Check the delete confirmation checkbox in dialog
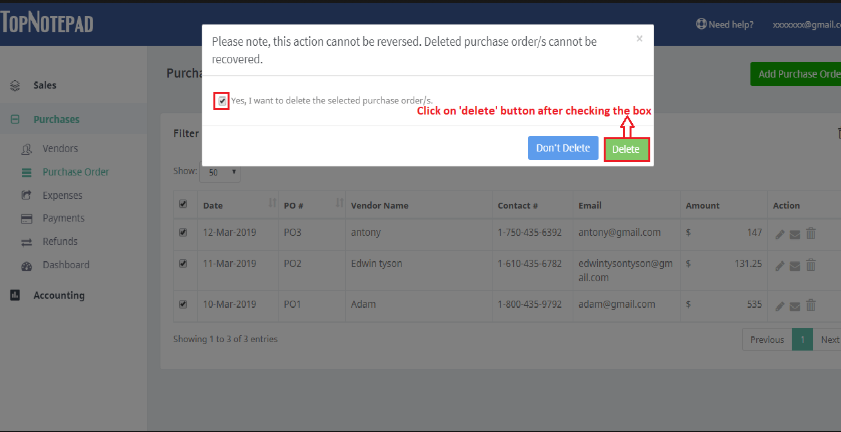The image size is (841, 432). point(221,101)
